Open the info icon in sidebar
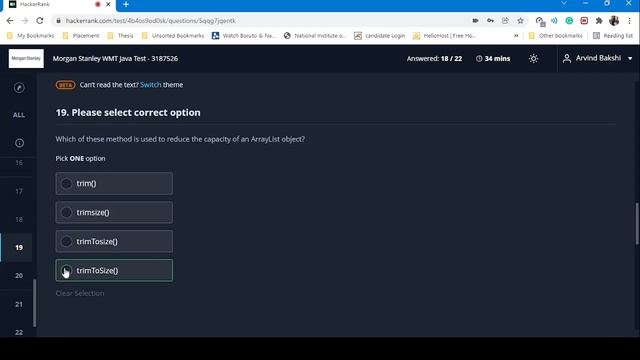 tap(19, 143)
